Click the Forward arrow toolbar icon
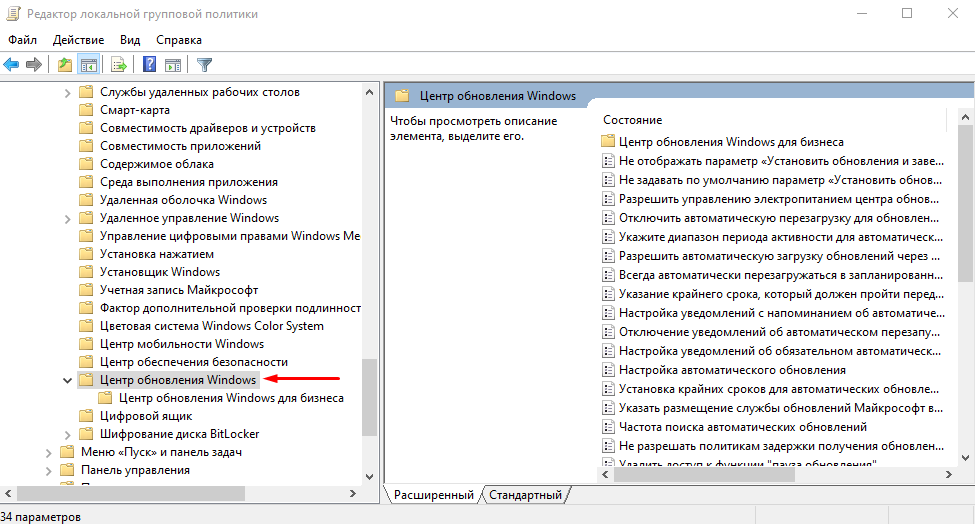 tap(34, 64)
